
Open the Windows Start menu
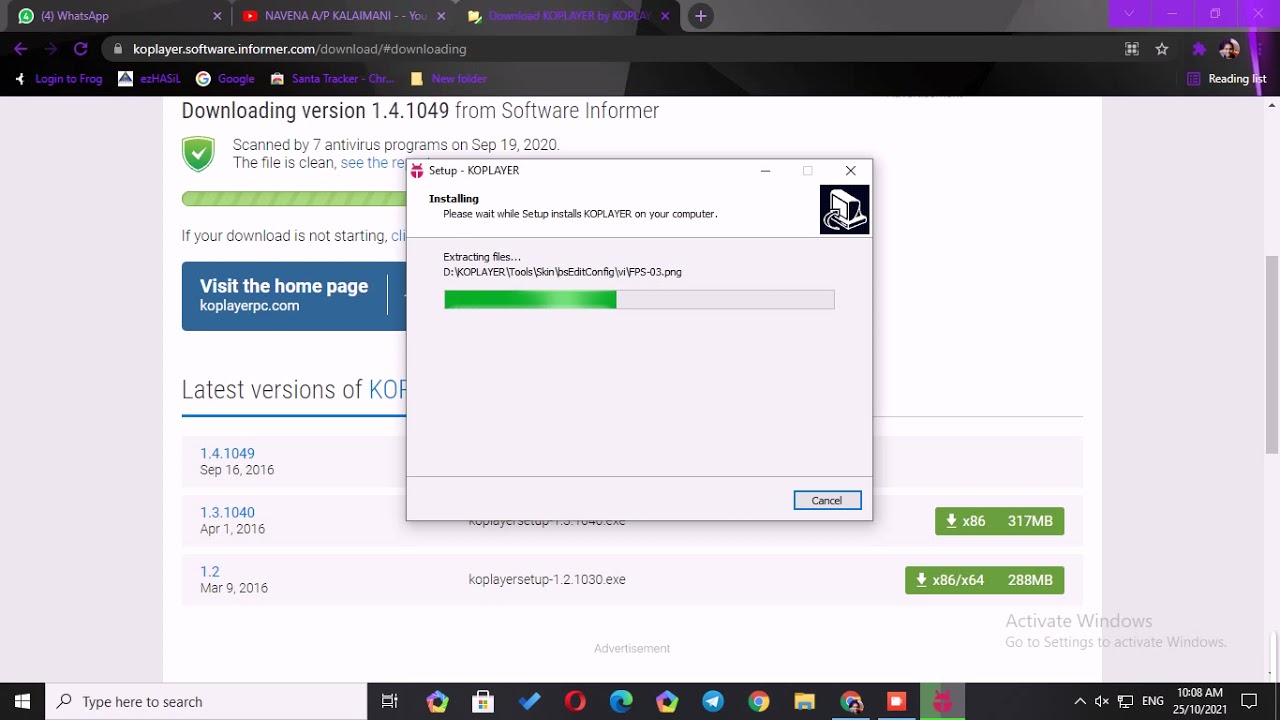(23, 701)
